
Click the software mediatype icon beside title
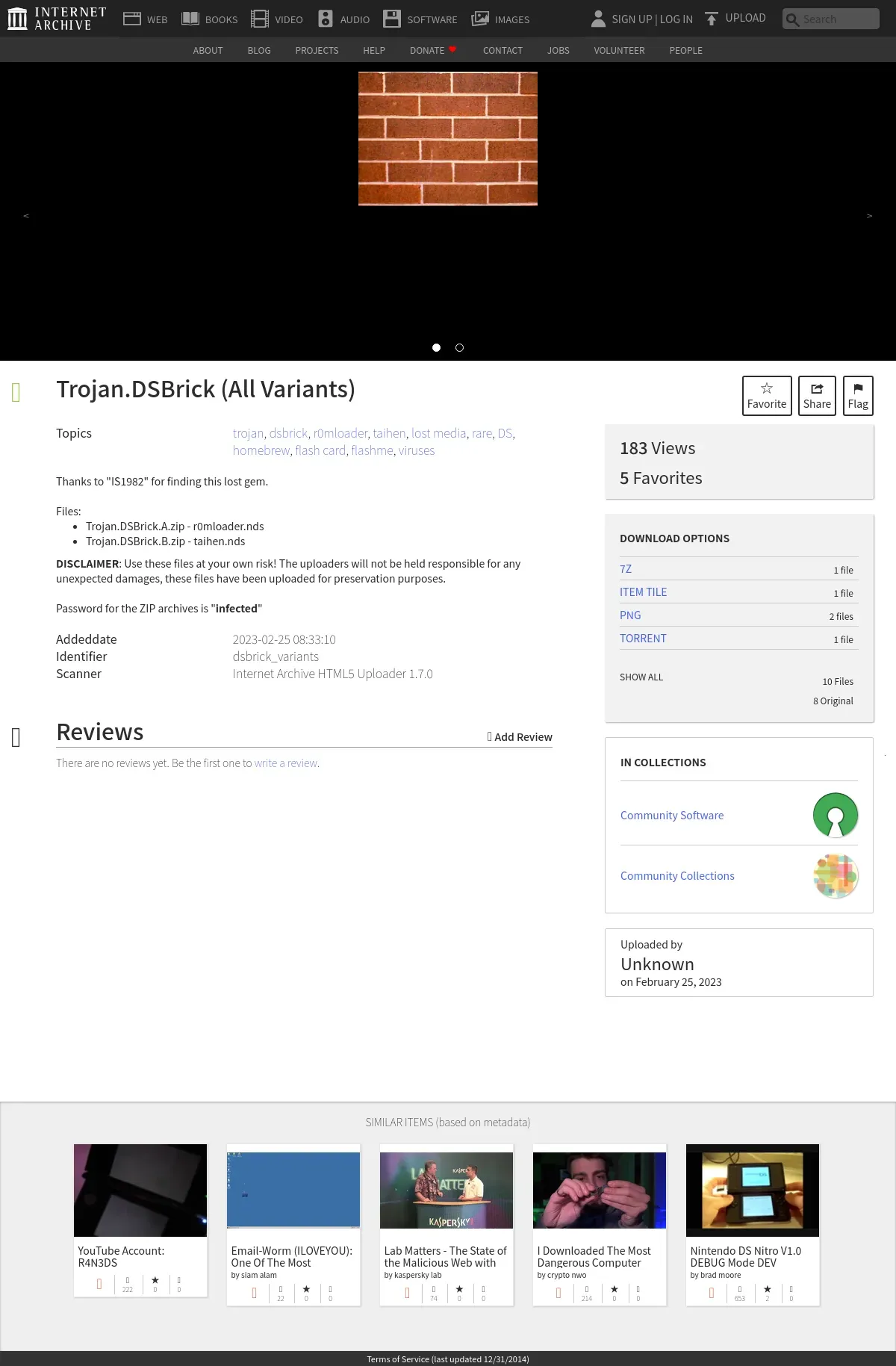(x=16, y=392)
